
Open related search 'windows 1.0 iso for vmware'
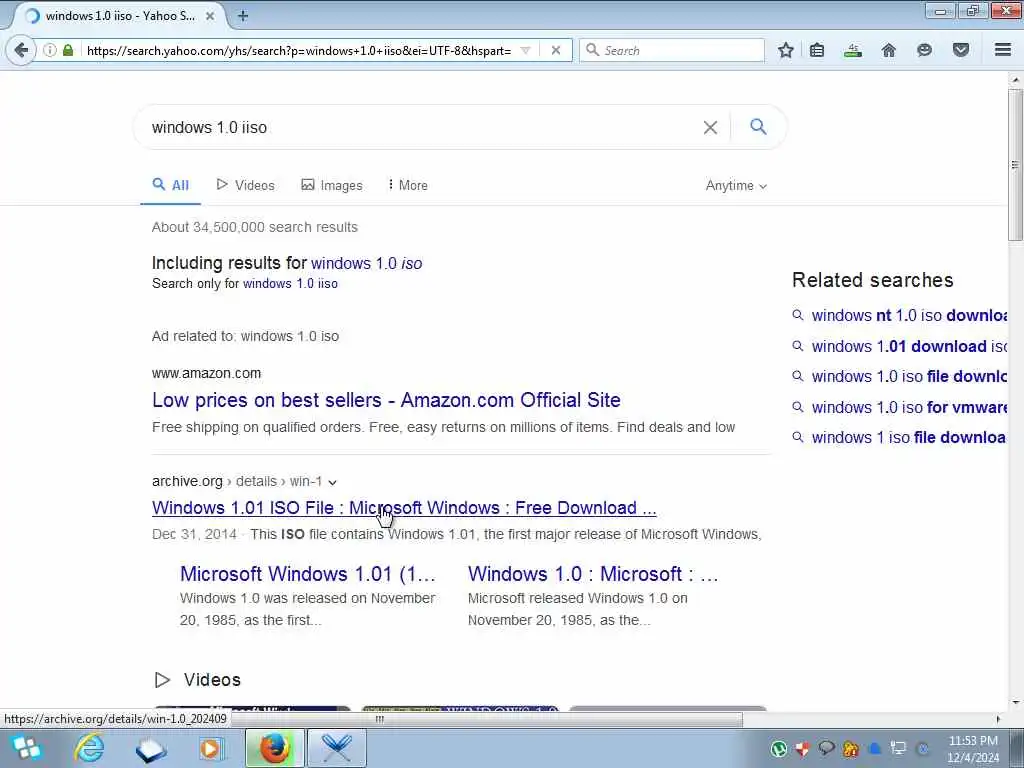908,408
